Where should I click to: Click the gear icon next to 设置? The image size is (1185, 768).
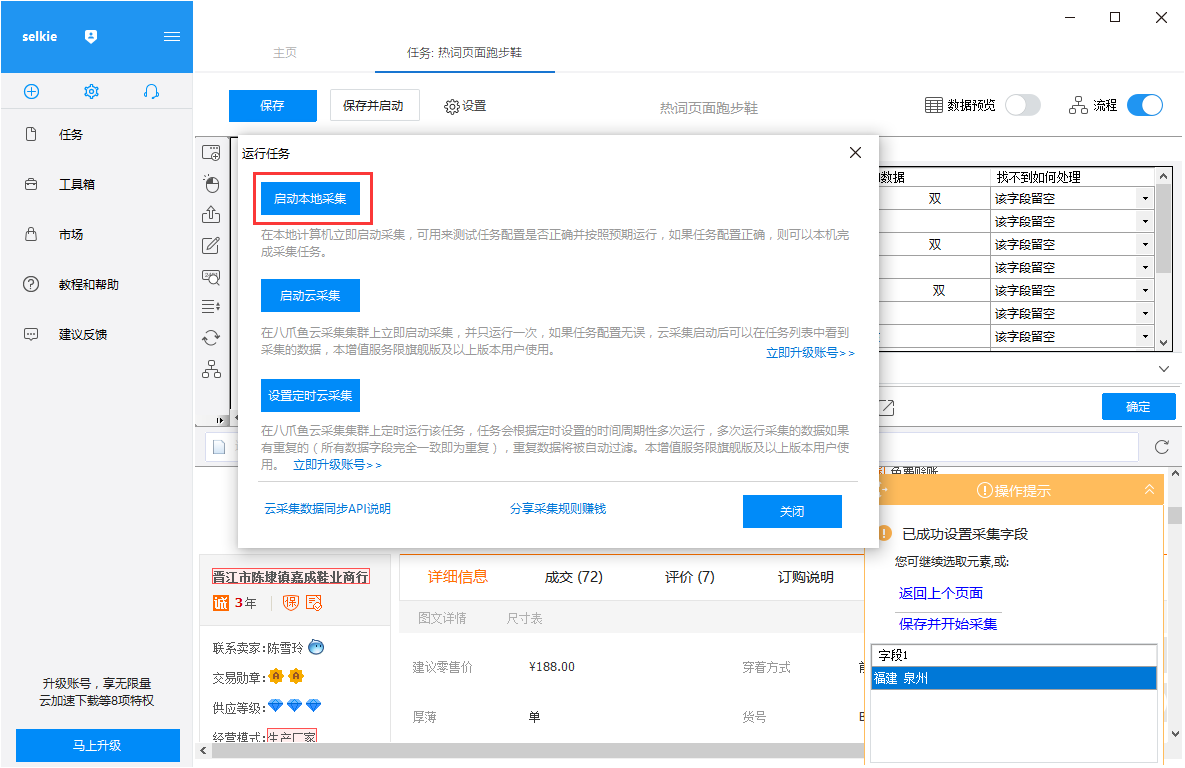(x=452, y=107)
